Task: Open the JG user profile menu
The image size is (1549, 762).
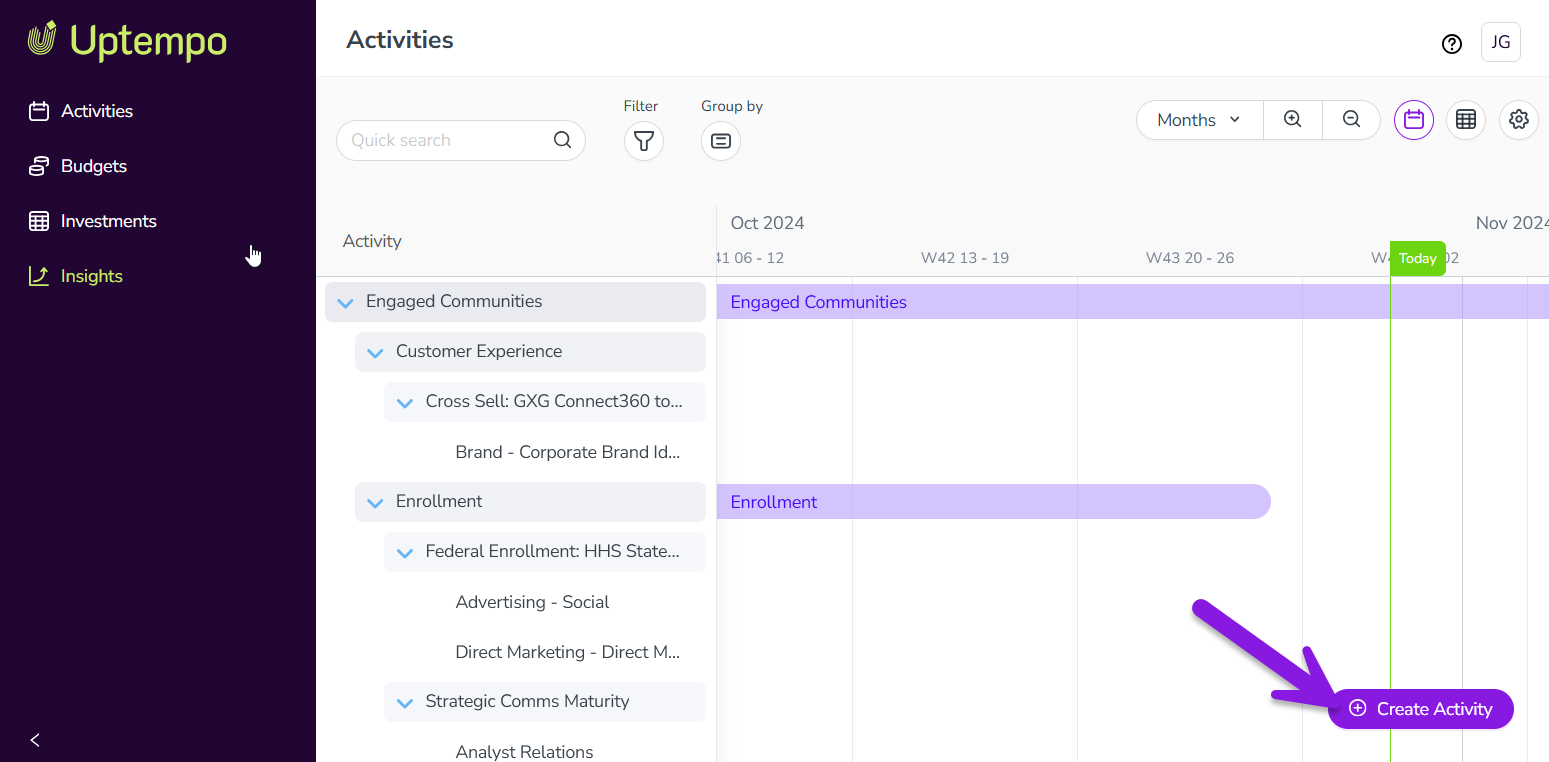Action: coord(1501,42)
